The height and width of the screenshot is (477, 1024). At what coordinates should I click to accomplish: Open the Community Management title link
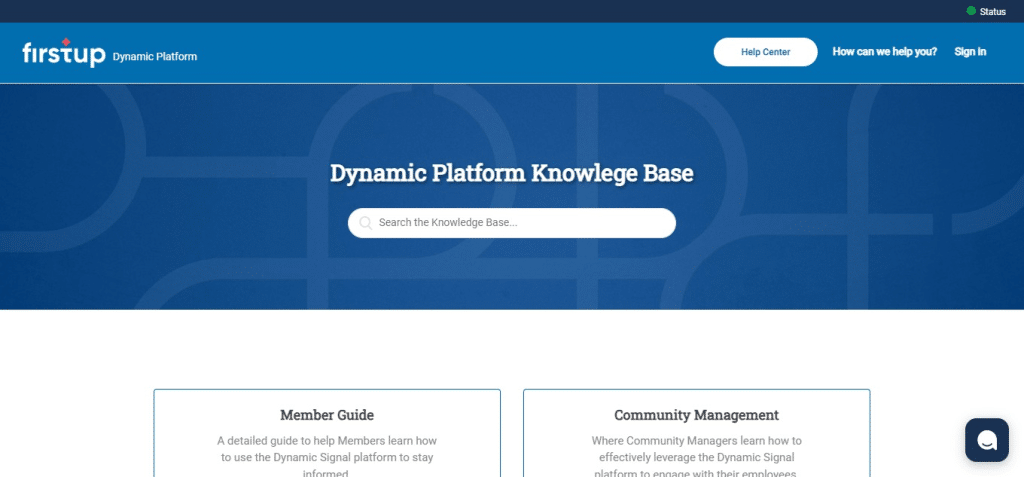point(696,415)
